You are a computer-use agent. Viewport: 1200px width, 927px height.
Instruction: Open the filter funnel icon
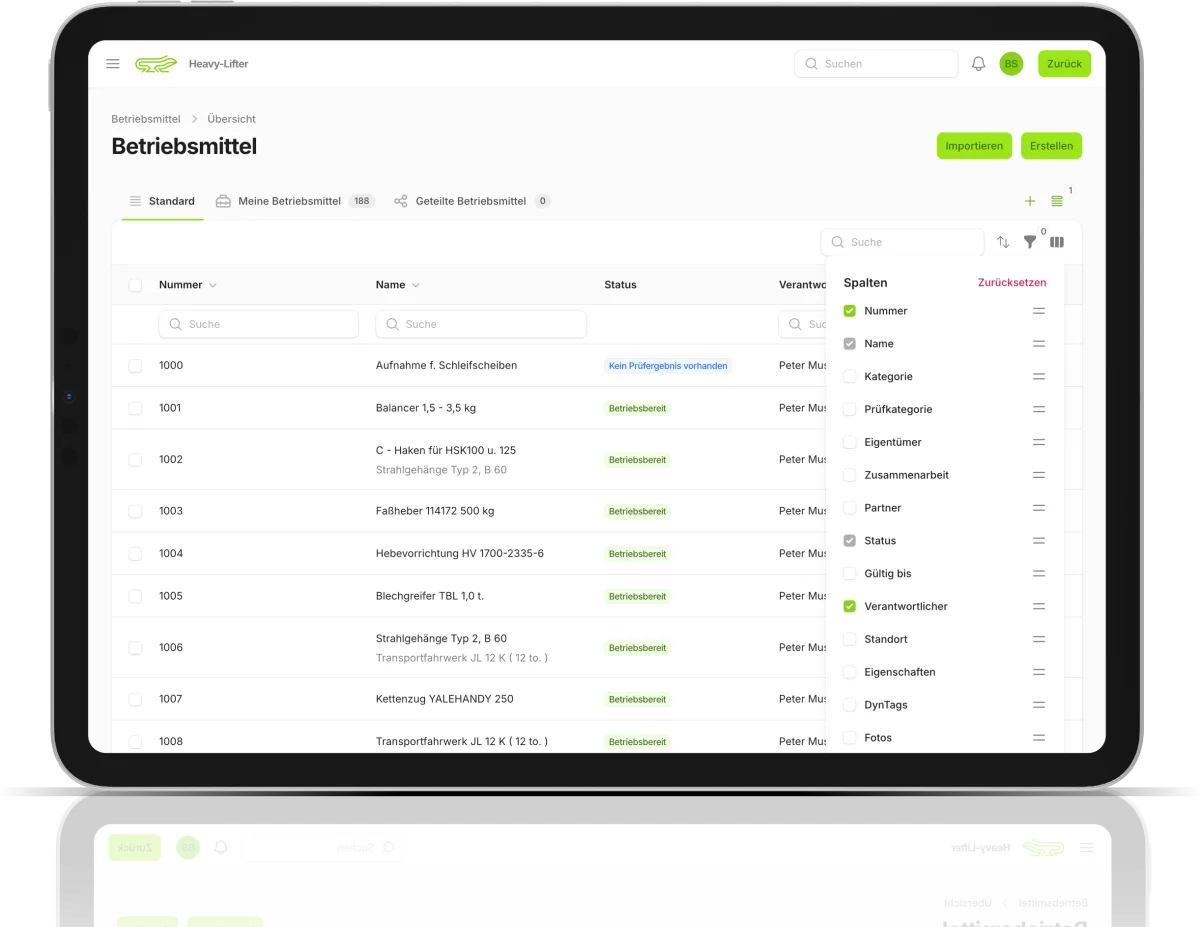(1030, 242)
